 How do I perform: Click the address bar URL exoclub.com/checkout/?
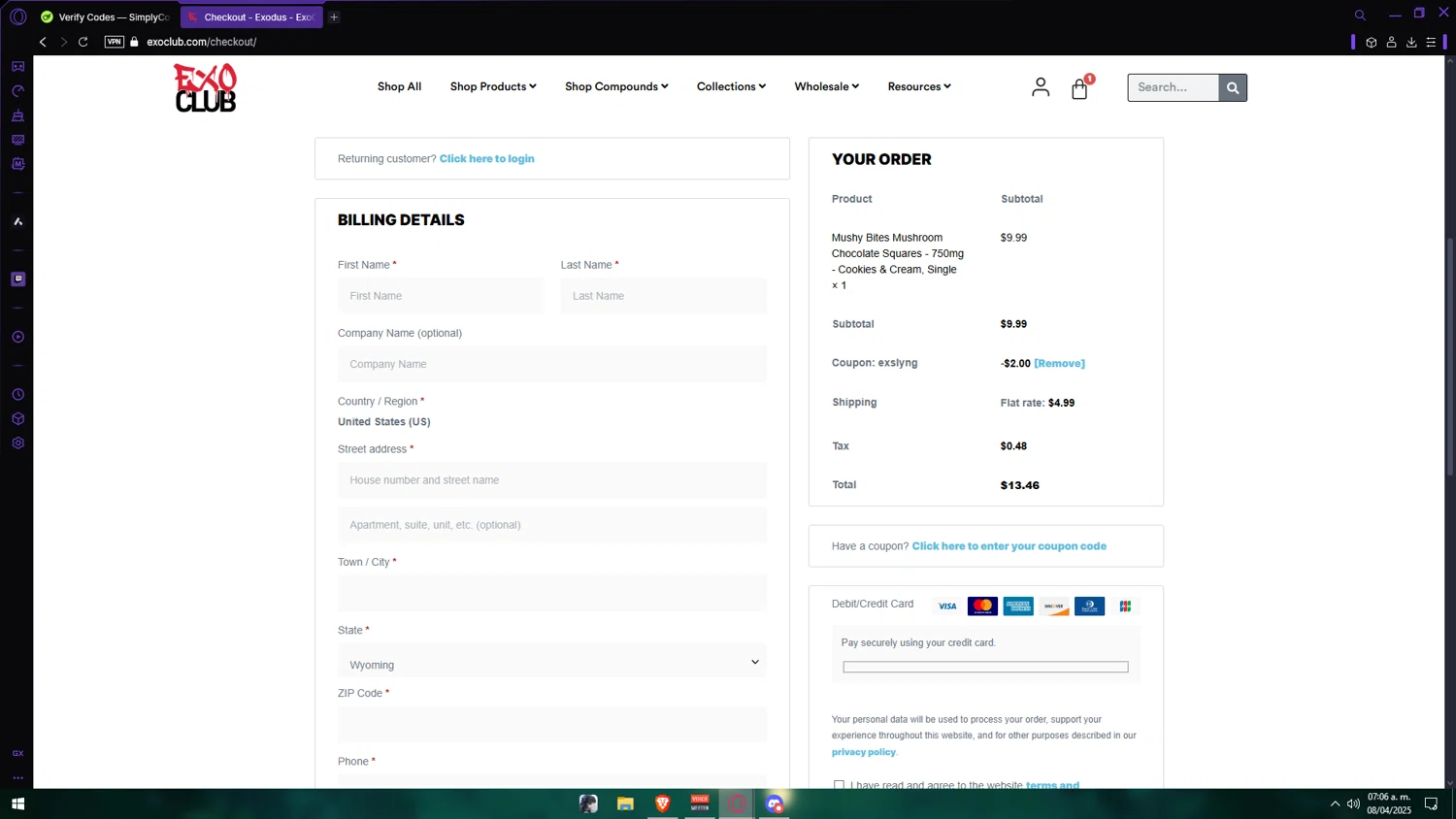pyautogui.click(x=201, y=42)
